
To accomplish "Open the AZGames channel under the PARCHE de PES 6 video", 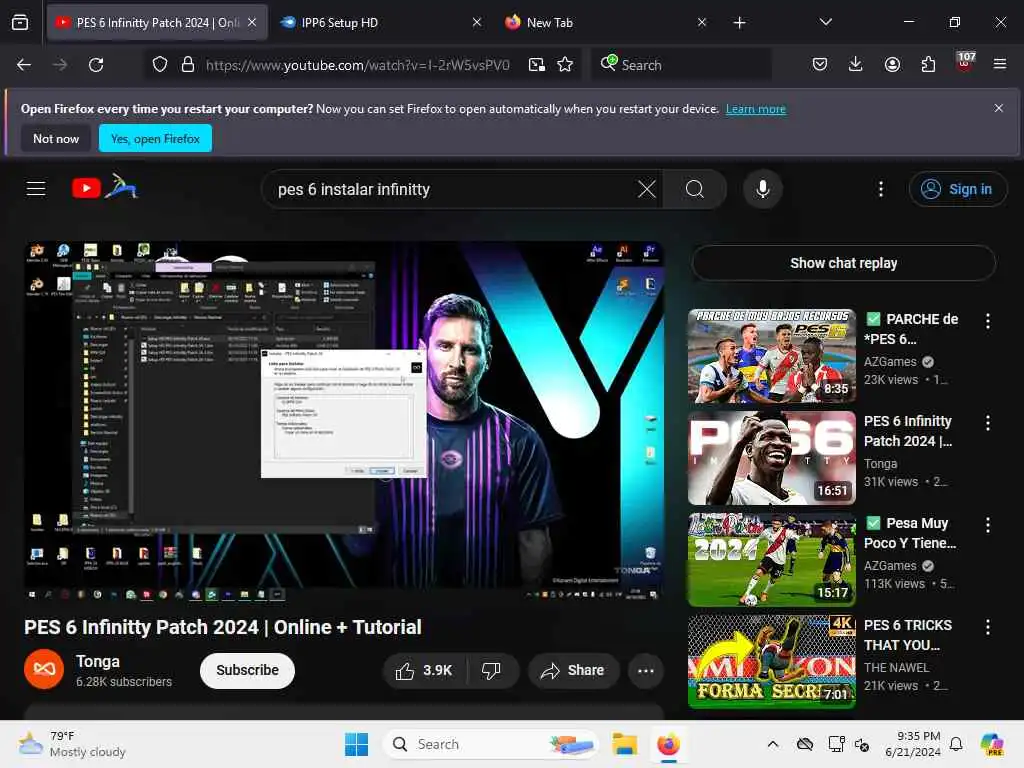I will point(889,362).
